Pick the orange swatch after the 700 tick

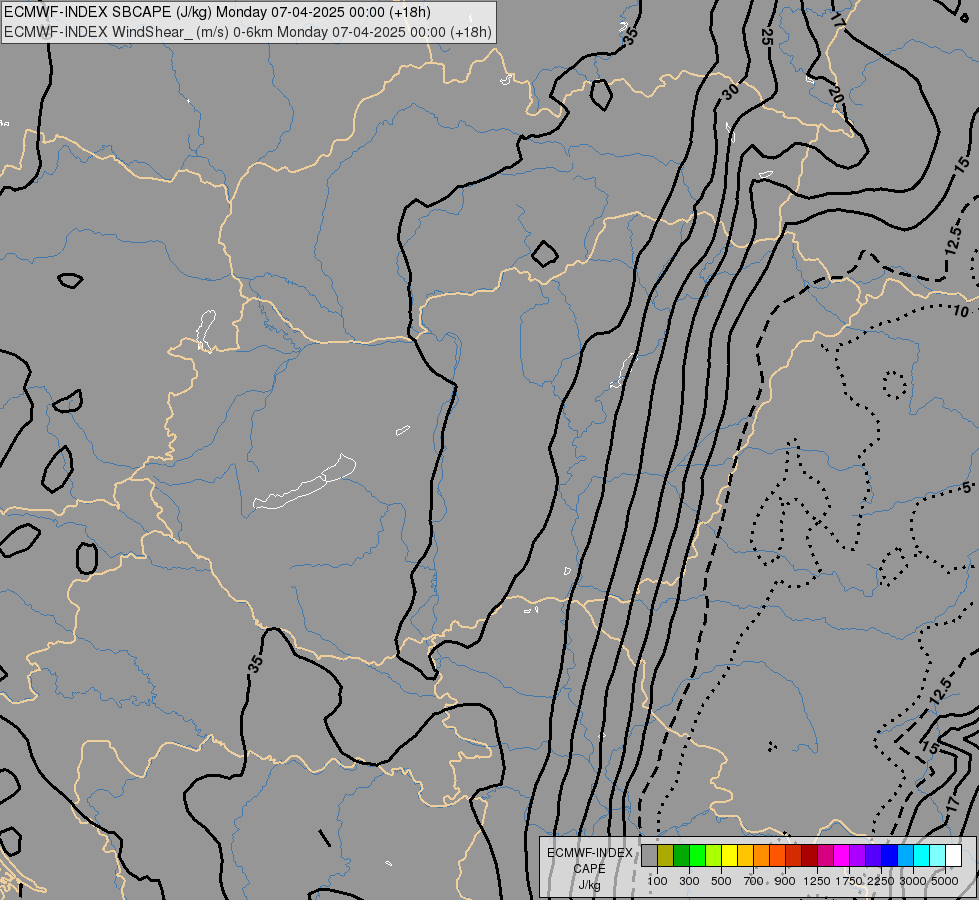(x=761, y=855)
